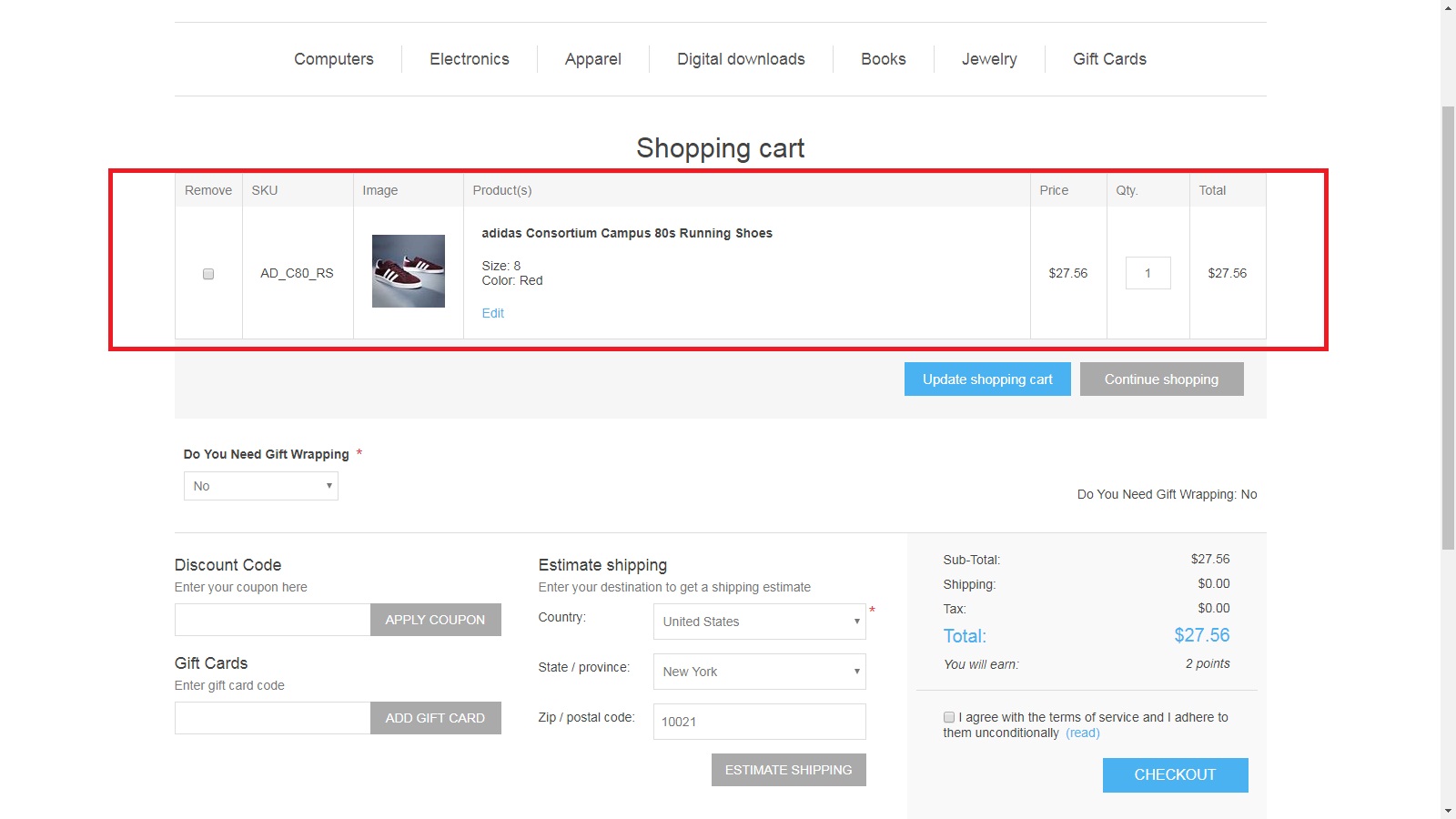The height and width of the screenshot is (819, 1456).
Task: Click the Estimate shipping heading
Action: point(602,565)
